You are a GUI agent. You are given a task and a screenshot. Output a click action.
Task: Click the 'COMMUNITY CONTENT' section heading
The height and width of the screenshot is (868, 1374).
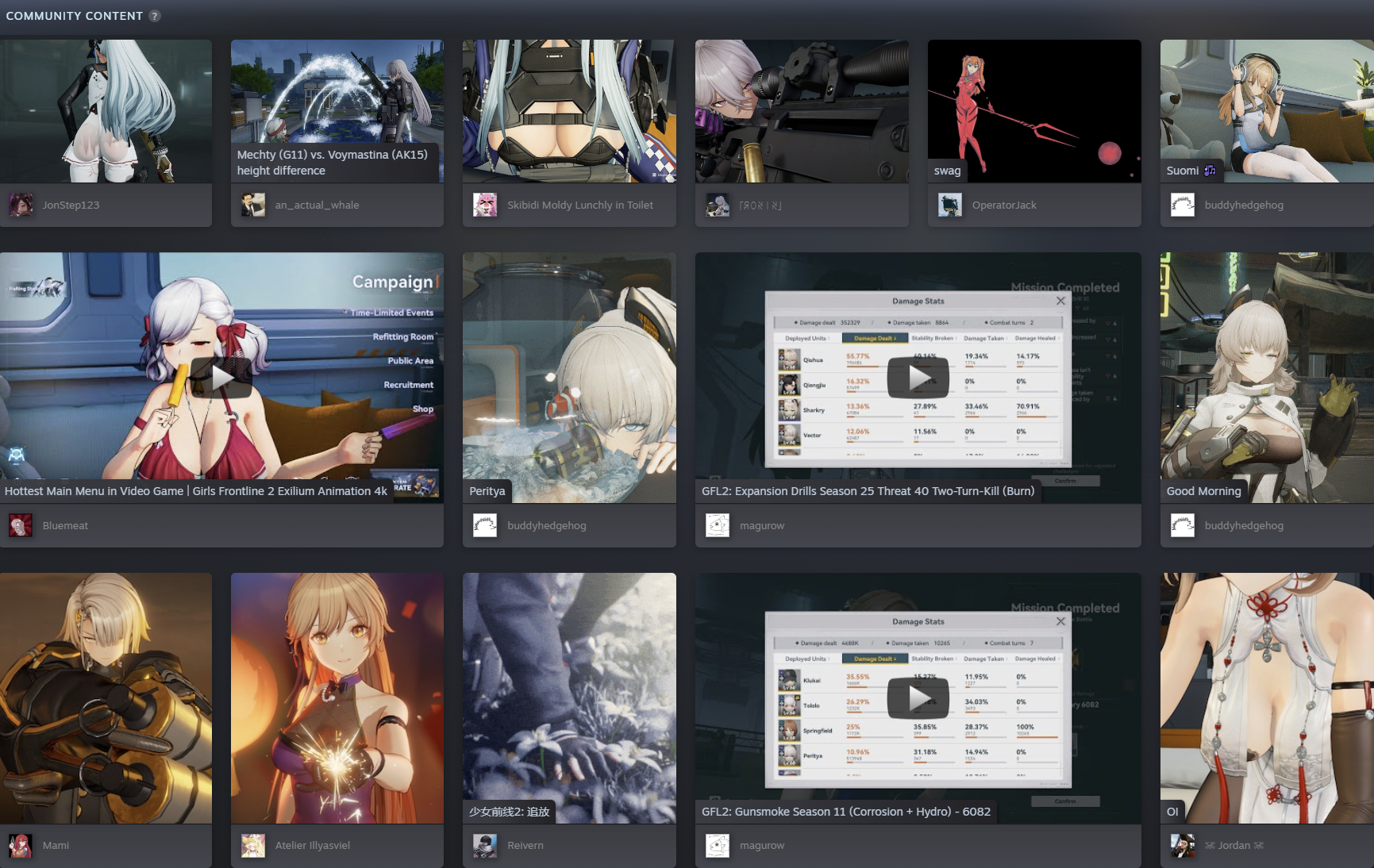(75, 16)
